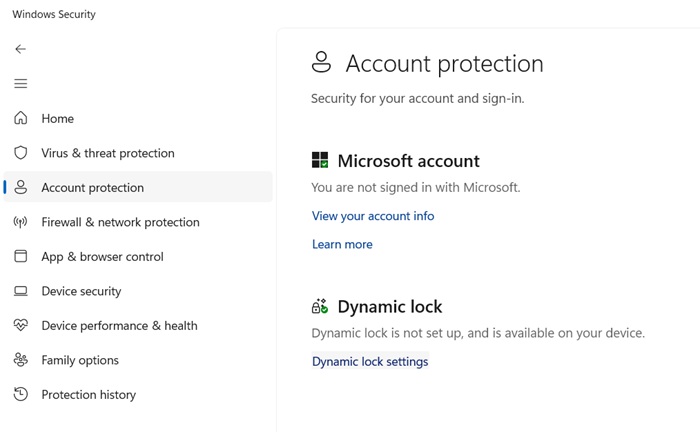Open the hamburger navigation menu
The height and width of the screenshot is (432, 700).
coord(21,83)
